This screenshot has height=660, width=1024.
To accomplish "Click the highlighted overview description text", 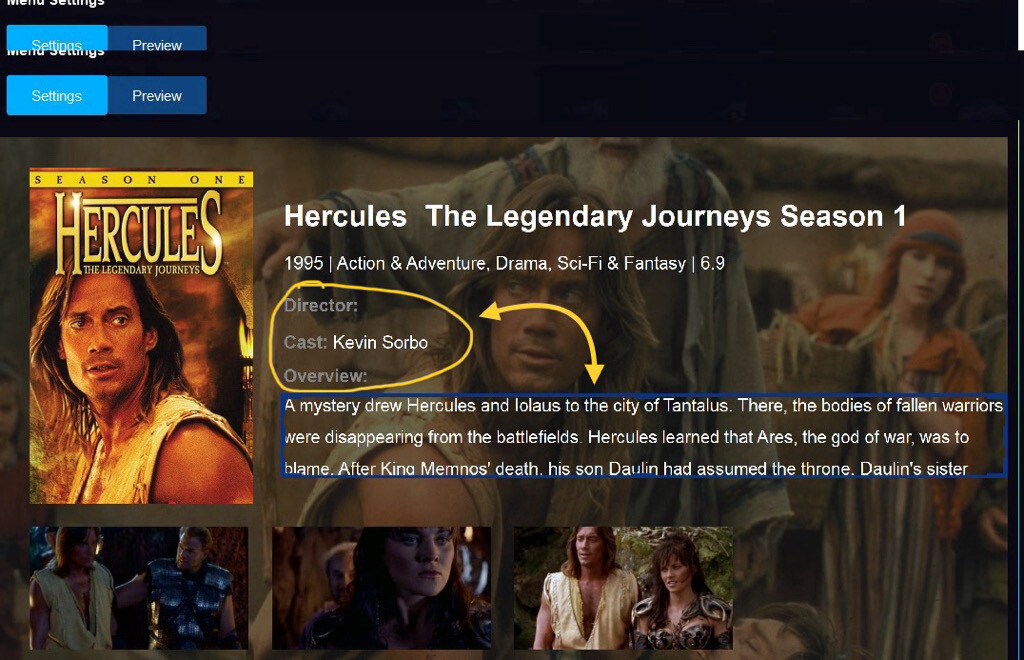I will click(644, 436).
